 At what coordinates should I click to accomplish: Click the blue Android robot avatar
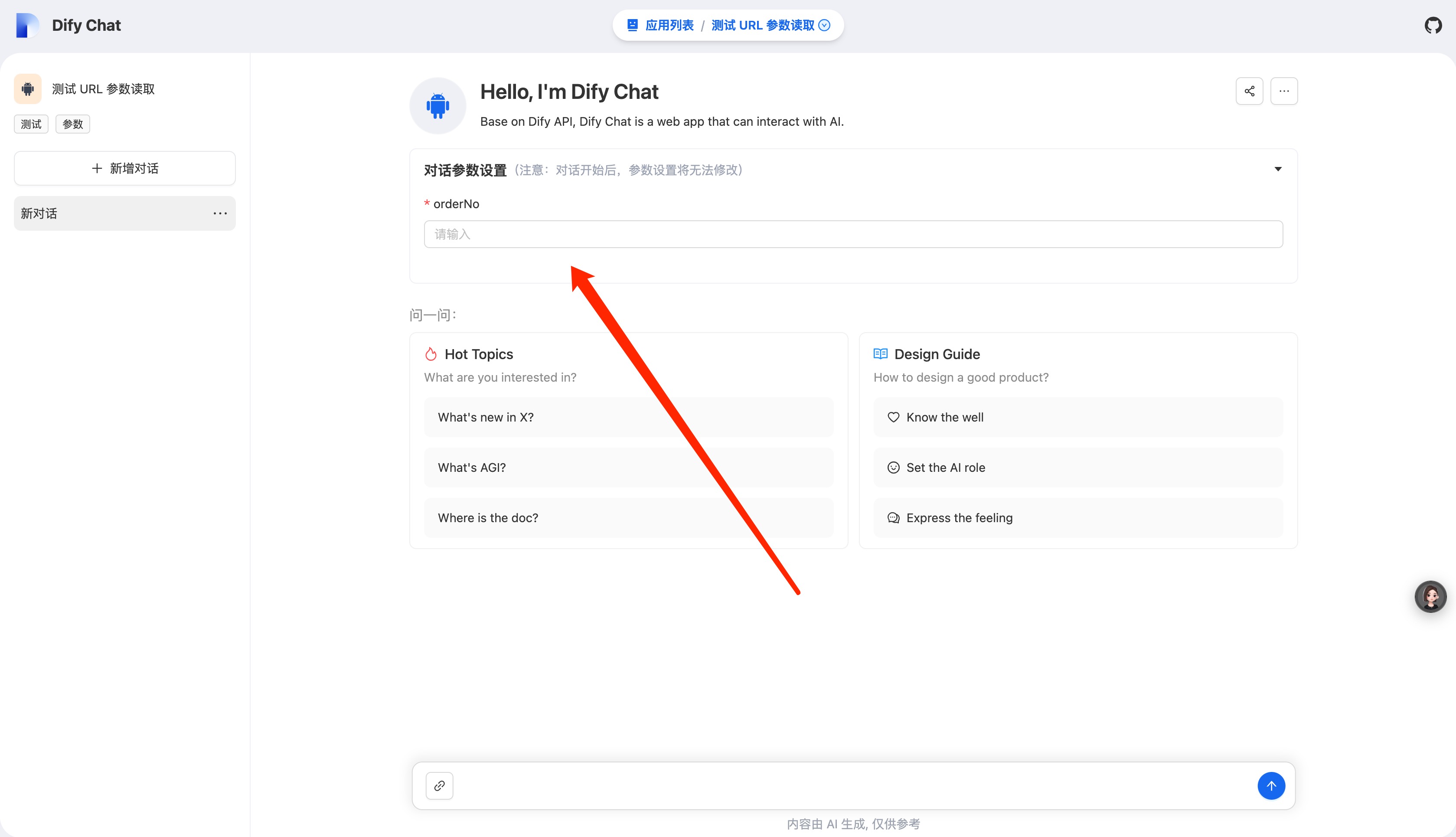pyautogui.click(x=437, y=106)
